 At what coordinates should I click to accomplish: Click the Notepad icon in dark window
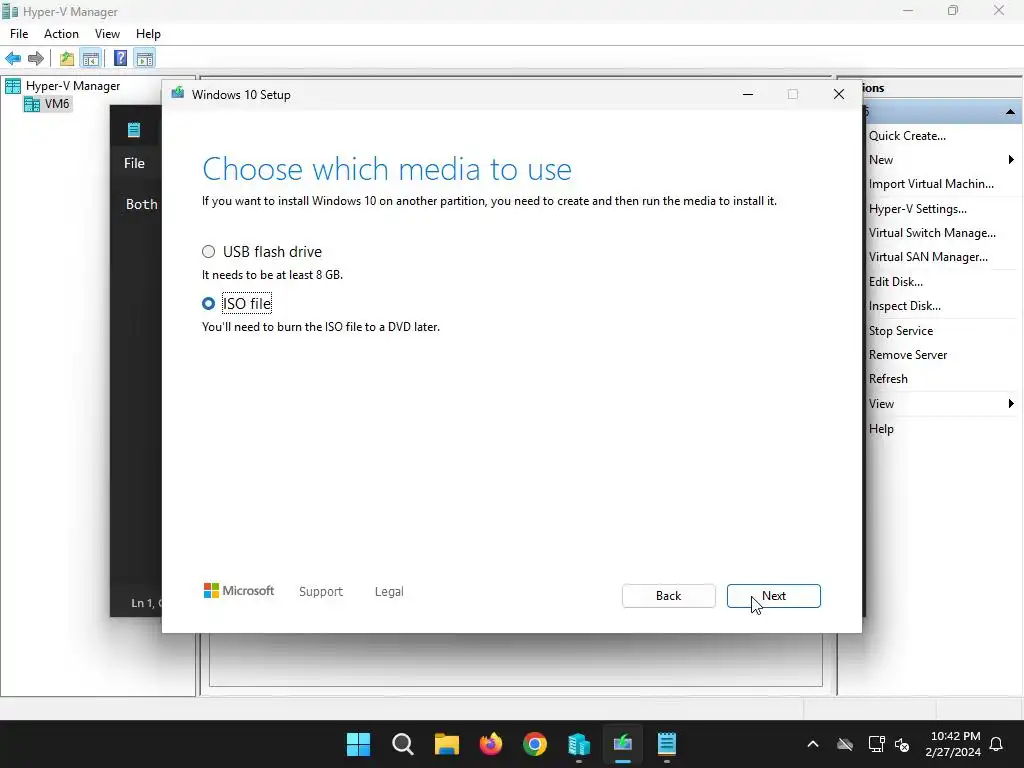(x=134, y=130)
